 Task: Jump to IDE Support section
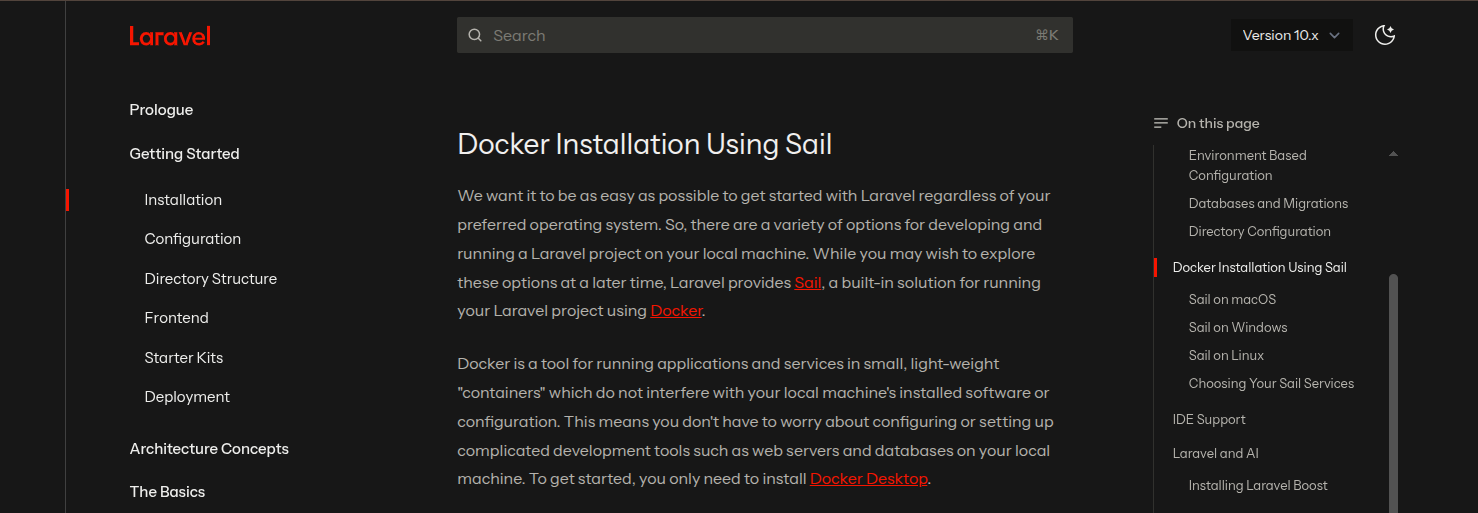[1209, 419]
